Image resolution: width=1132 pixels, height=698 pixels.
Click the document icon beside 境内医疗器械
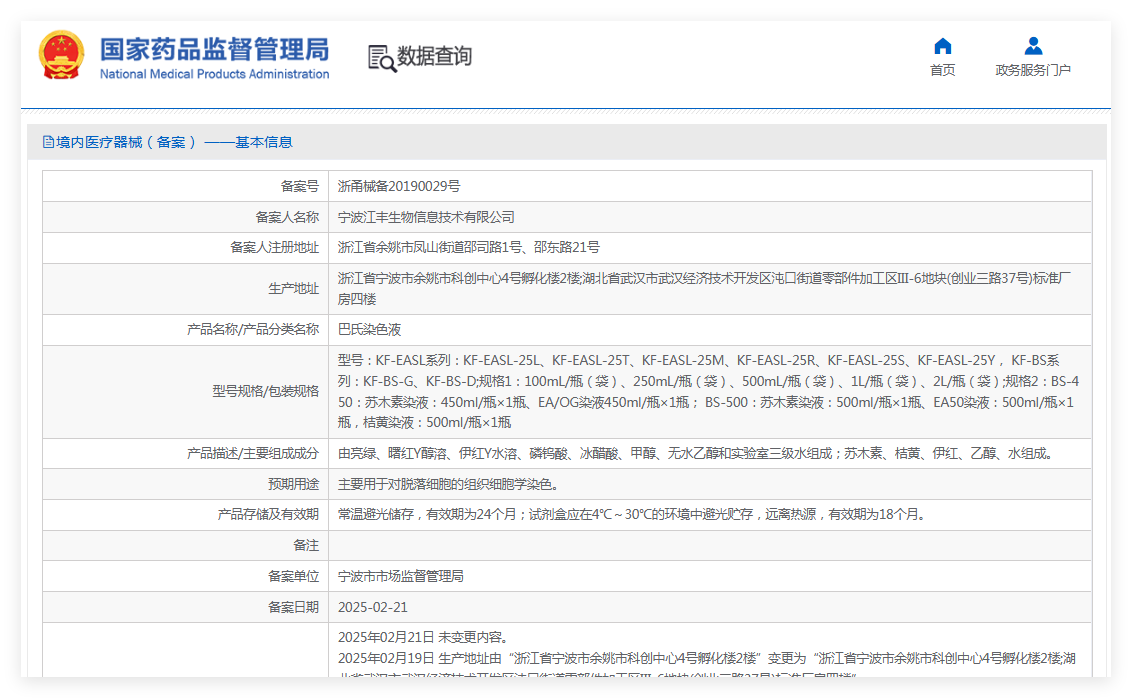tap(48, 142)
